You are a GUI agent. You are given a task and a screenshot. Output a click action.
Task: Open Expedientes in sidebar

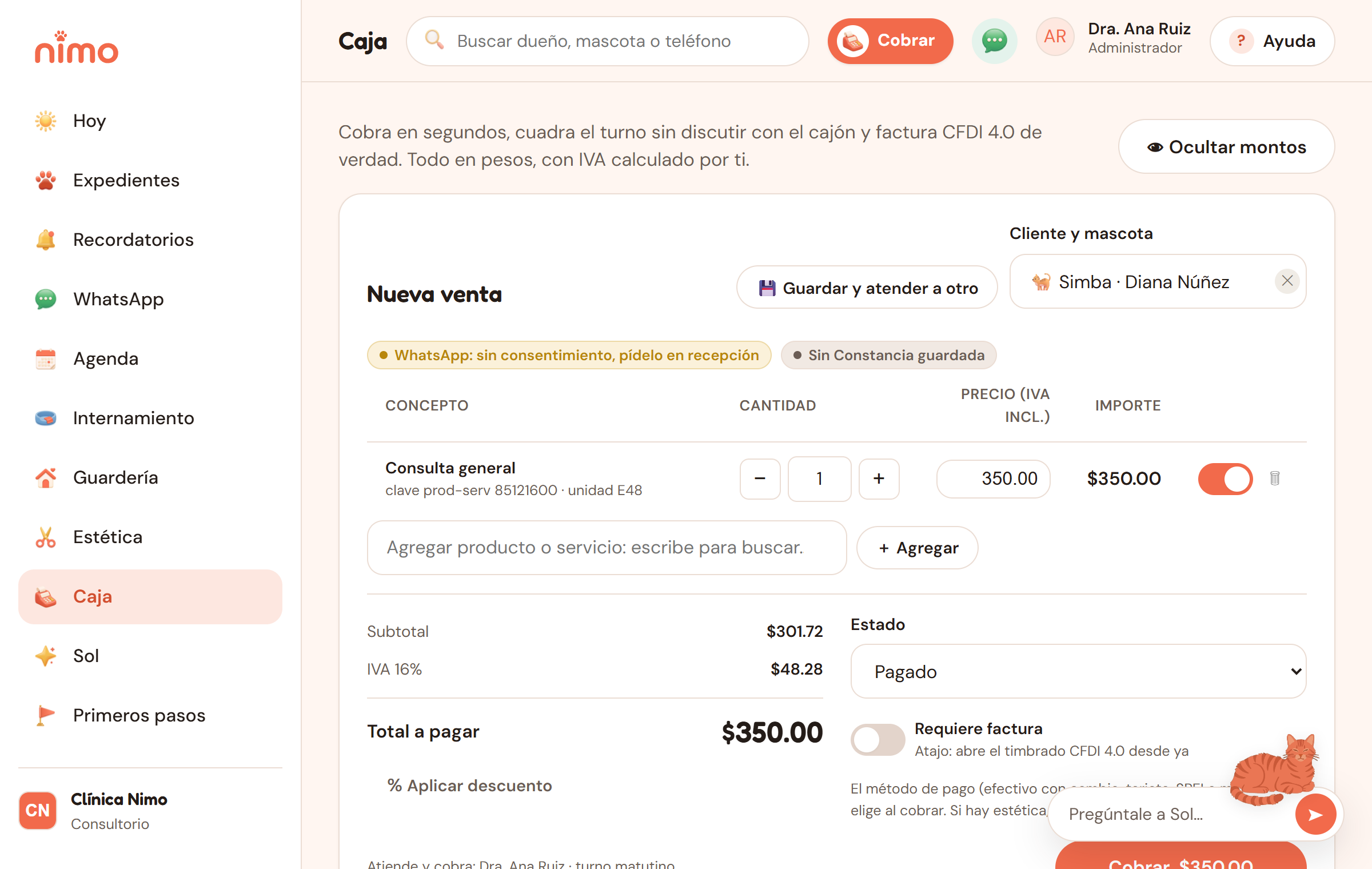pyautogui.click(x=150, y=181)
